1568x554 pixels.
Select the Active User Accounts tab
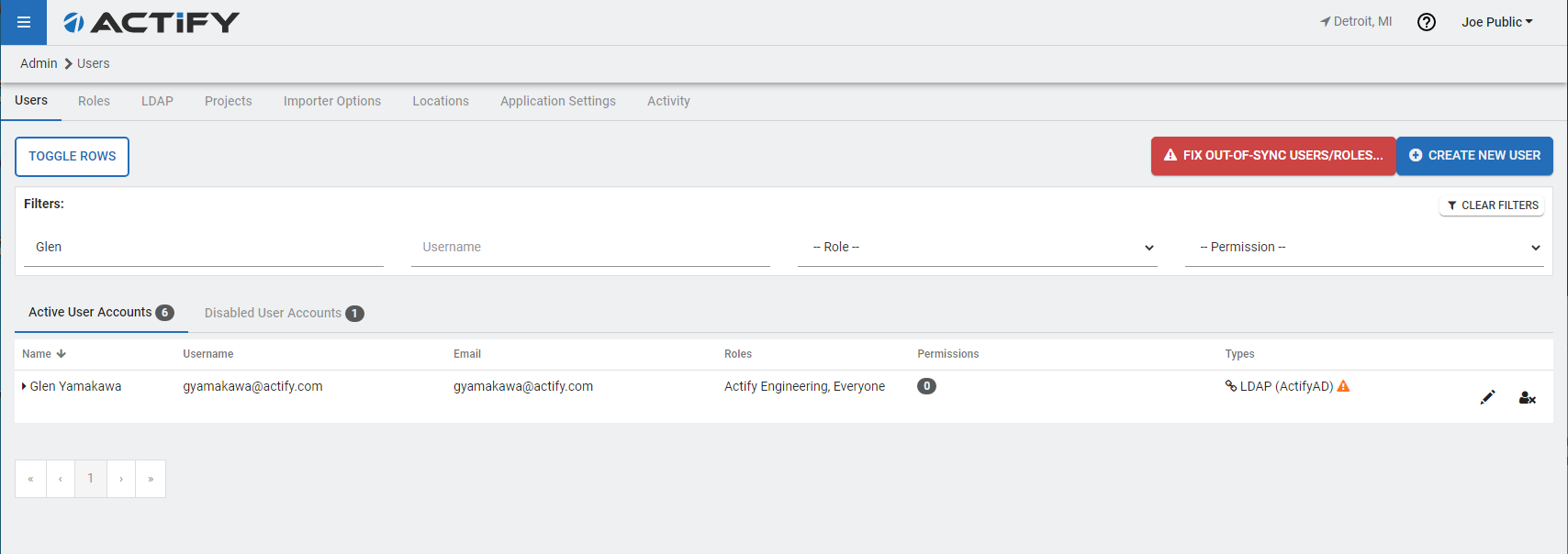101,313
